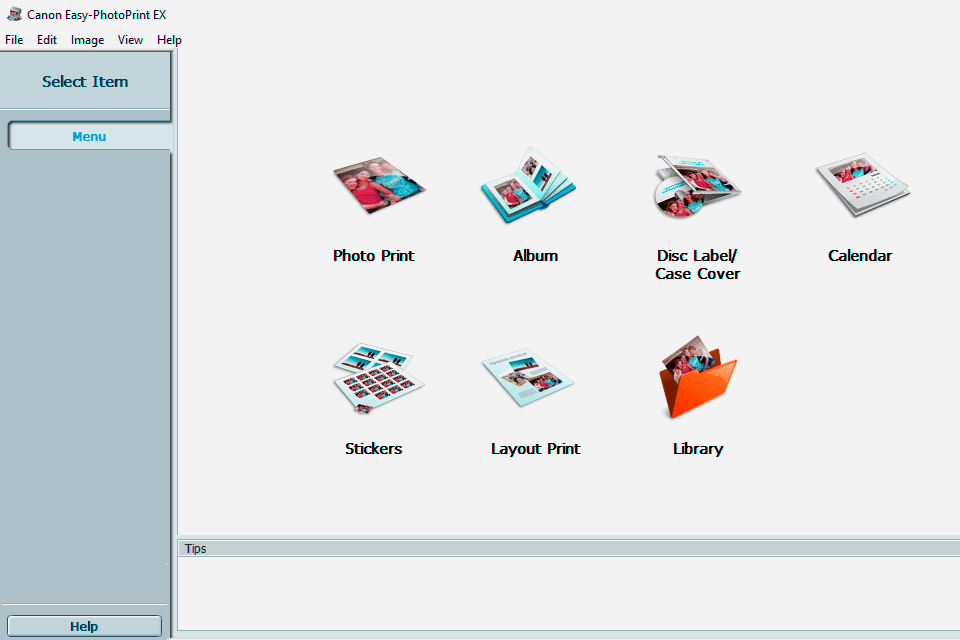Click the Help button at bottom left
Screen dimensions: 960x640
click(84, 626)
